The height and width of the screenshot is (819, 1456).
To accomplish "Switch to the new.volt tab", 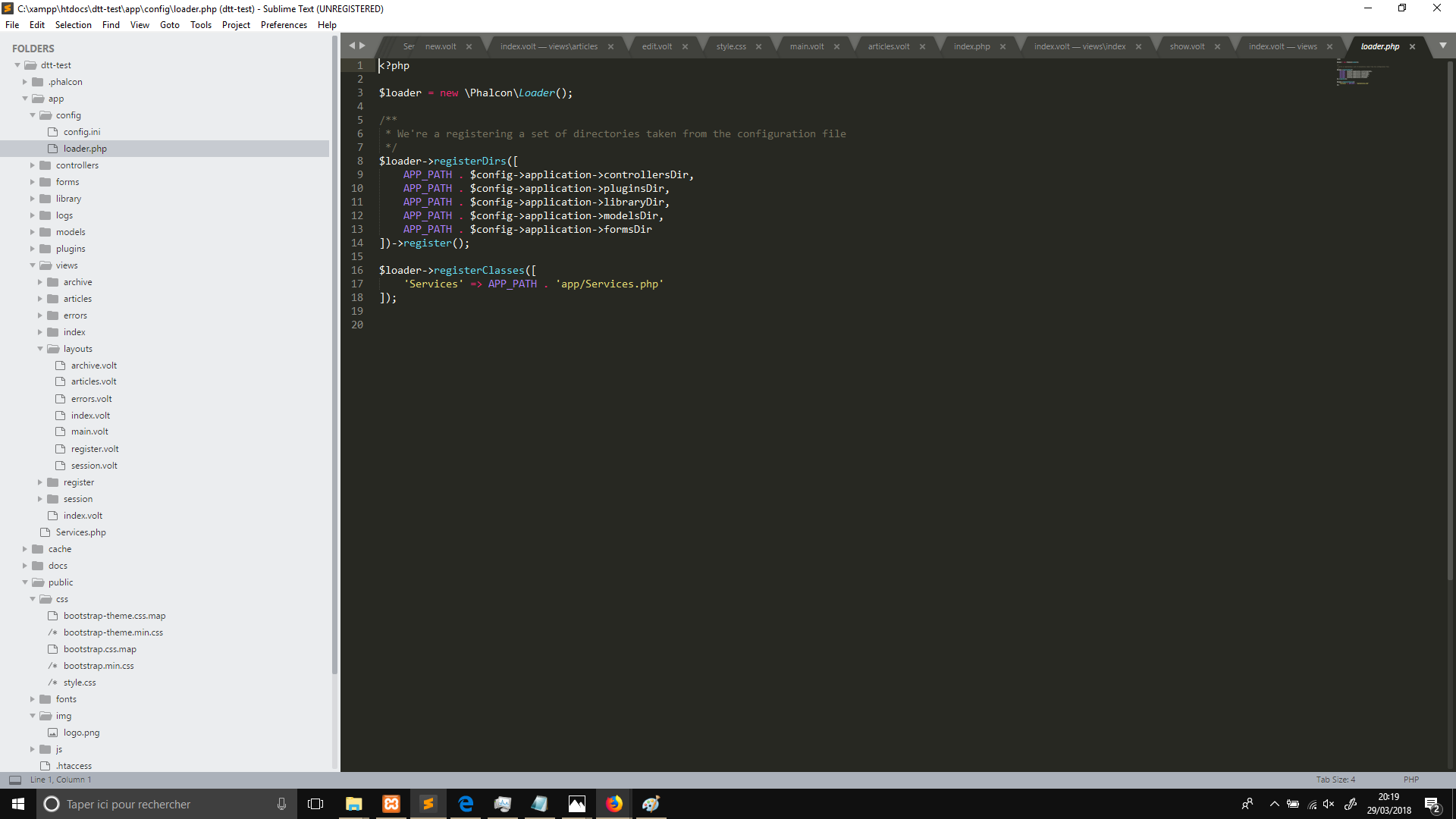I will [x=441, y=47].
